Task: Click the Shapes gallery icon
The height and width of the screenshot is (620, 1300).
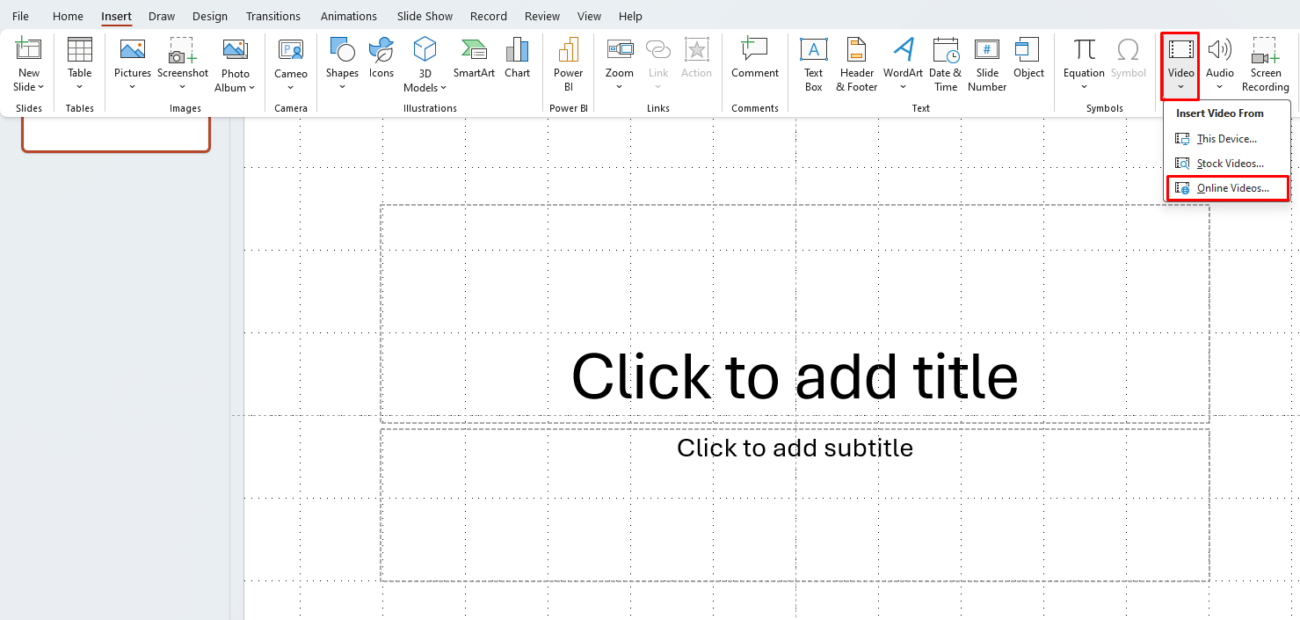Action: point(342,49)
